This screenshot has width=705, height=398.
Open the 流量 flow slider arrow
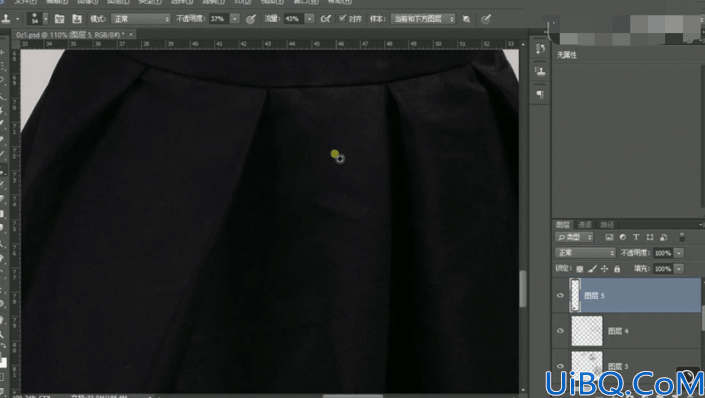[x=310, y=19]
